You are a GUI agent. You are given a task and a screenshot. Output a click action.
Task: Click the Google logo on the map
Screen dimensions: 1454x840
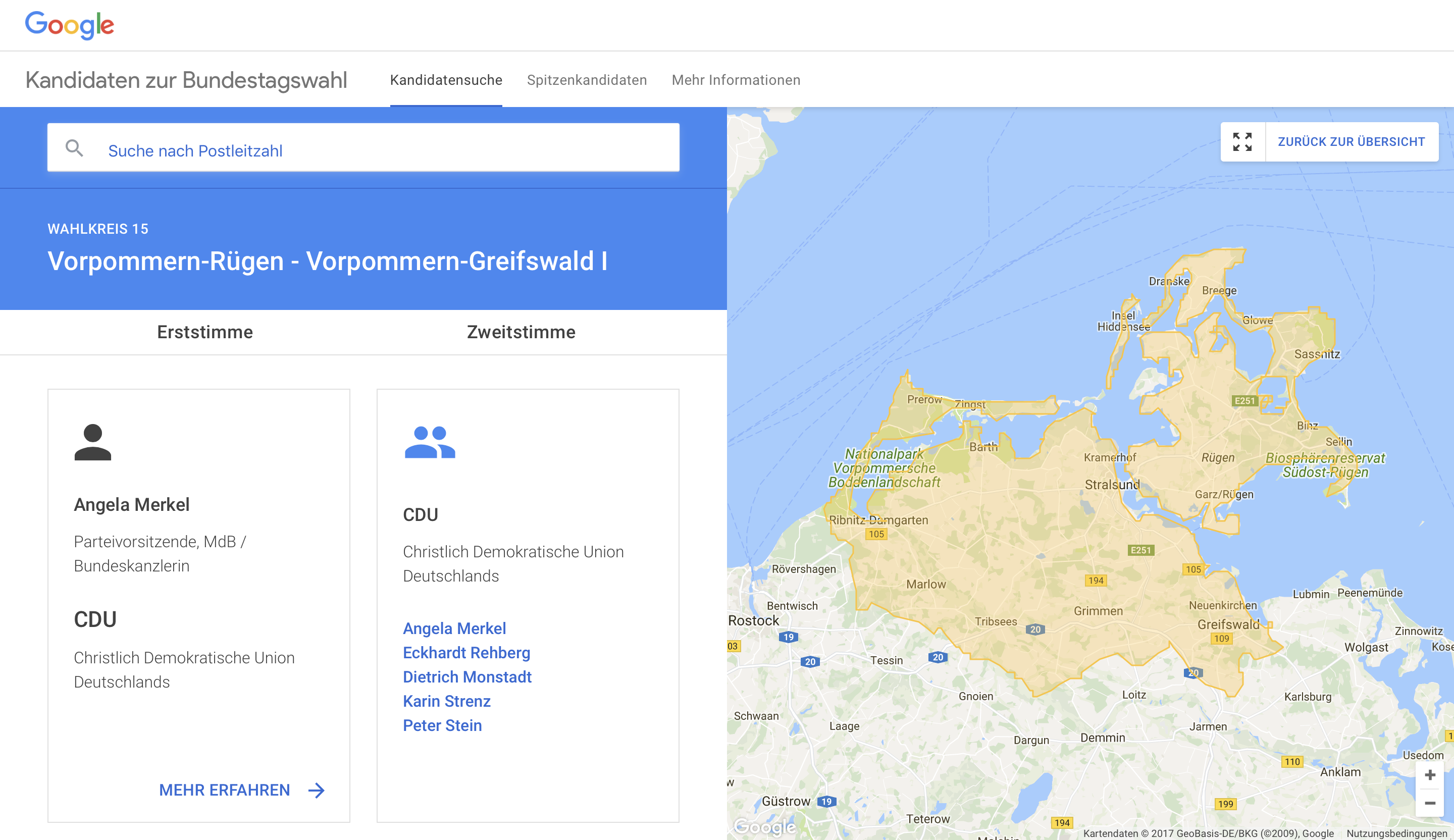point(765,827)
